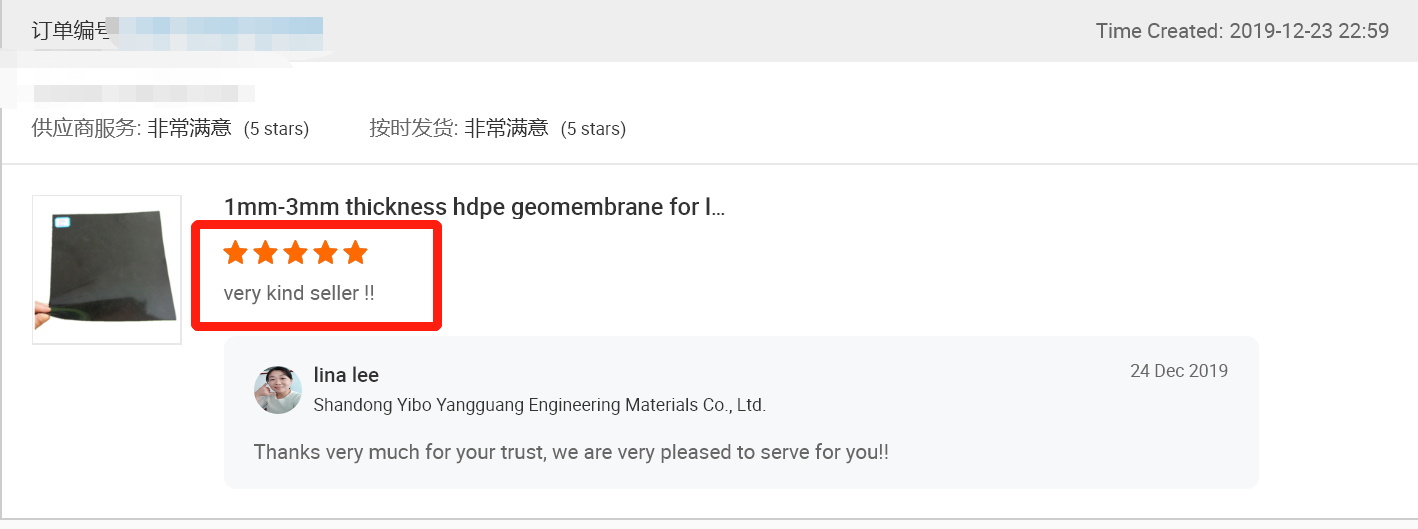The image size is (1418, 529).
Task: Click the 'Thanks very much' seller reply text
Action: [x=571, y=452]
